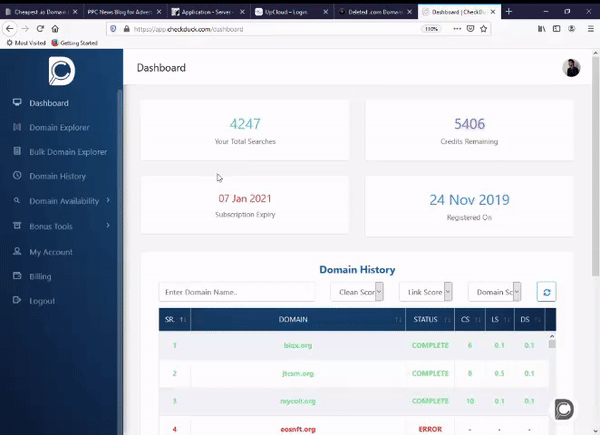
Task: Reload the current page
Action: (40, 29)
